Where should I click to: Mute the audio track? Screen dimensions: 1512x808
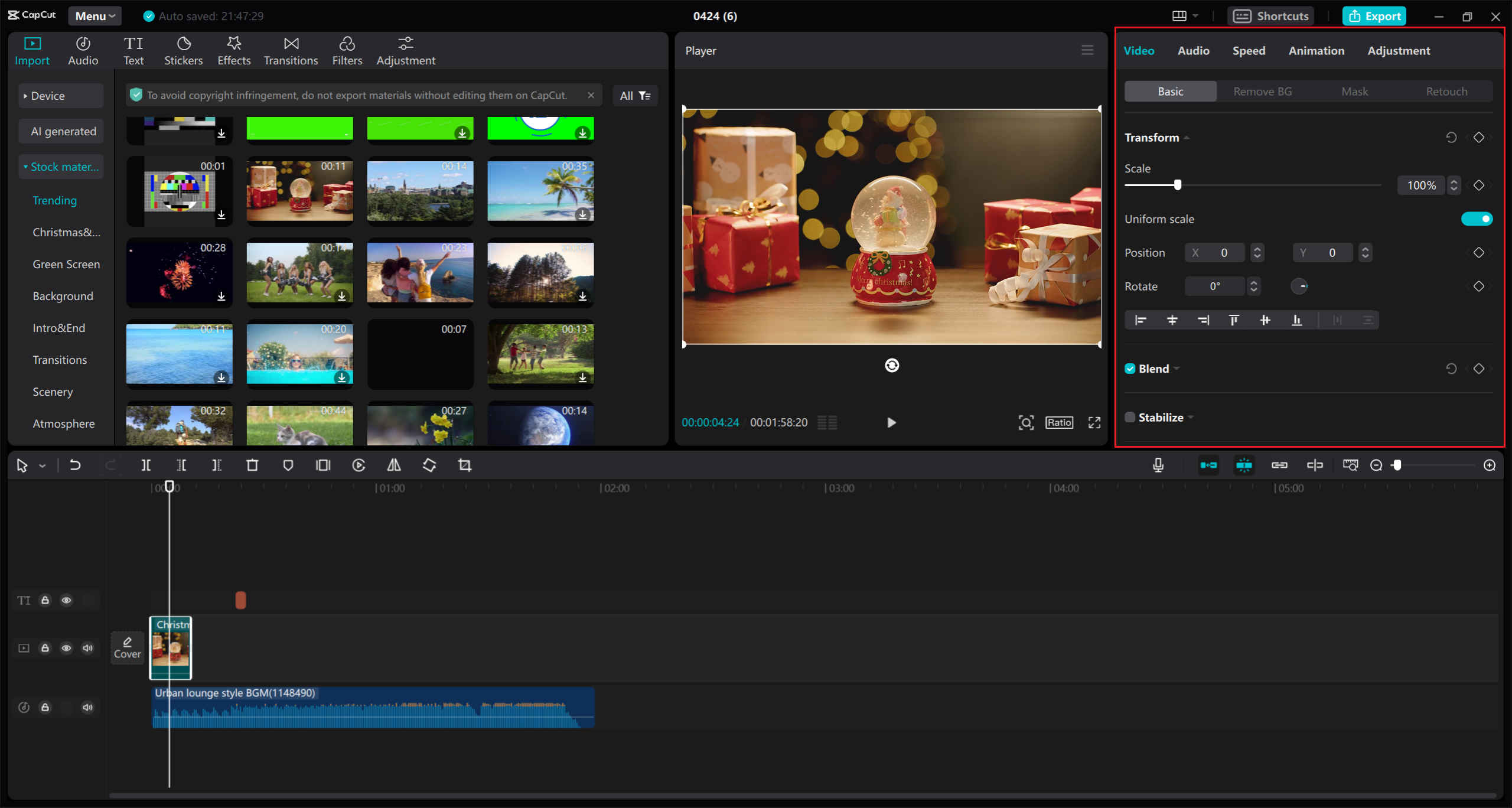[x=87, y=708]
